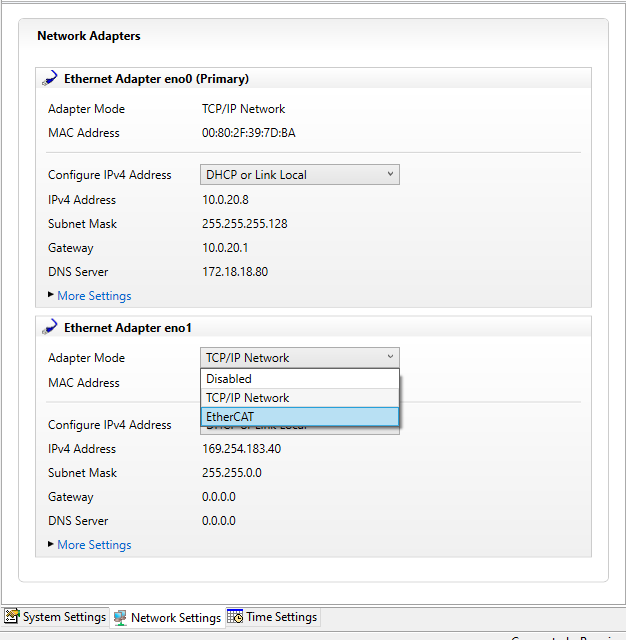
Task: Click the Ethernet Adapter eno1 heading
Action: [x=128, y=328]
